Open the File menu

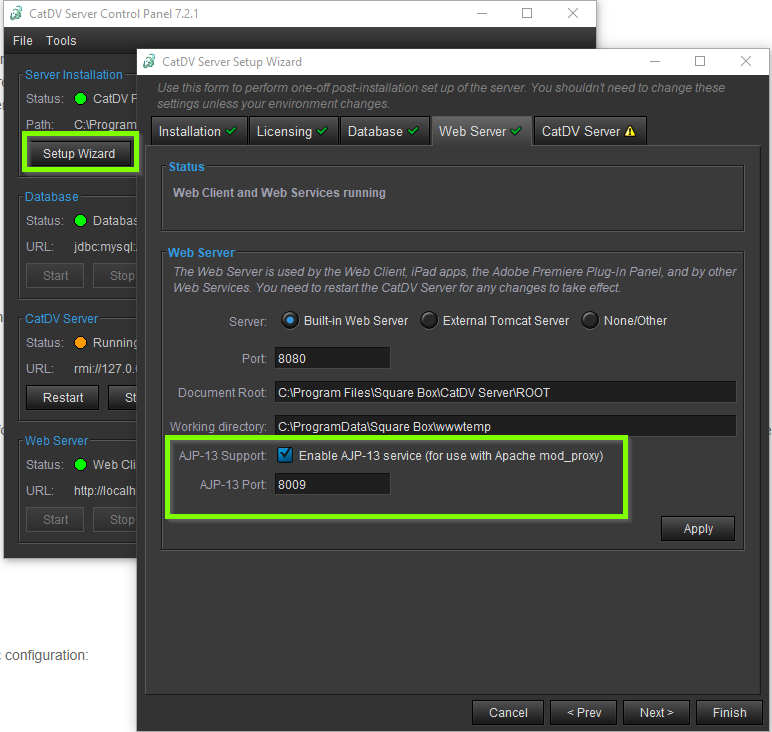22,41
